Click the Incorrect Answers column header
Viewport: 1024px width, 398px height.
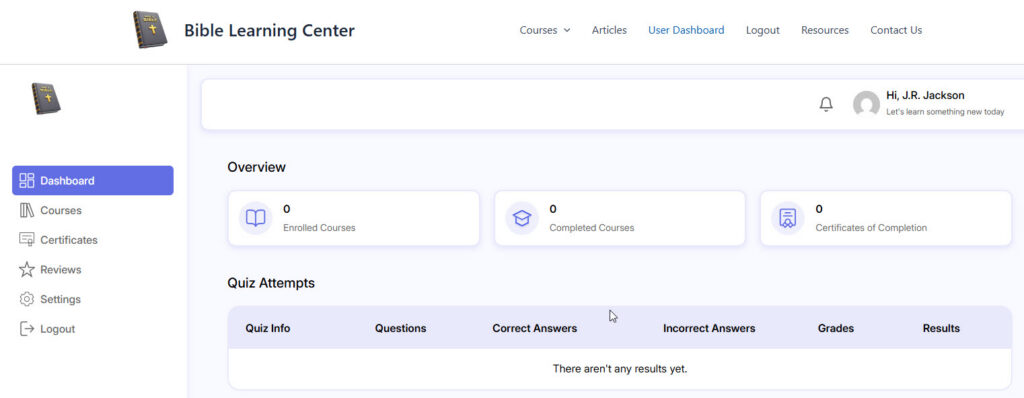(x=709, y=328)
